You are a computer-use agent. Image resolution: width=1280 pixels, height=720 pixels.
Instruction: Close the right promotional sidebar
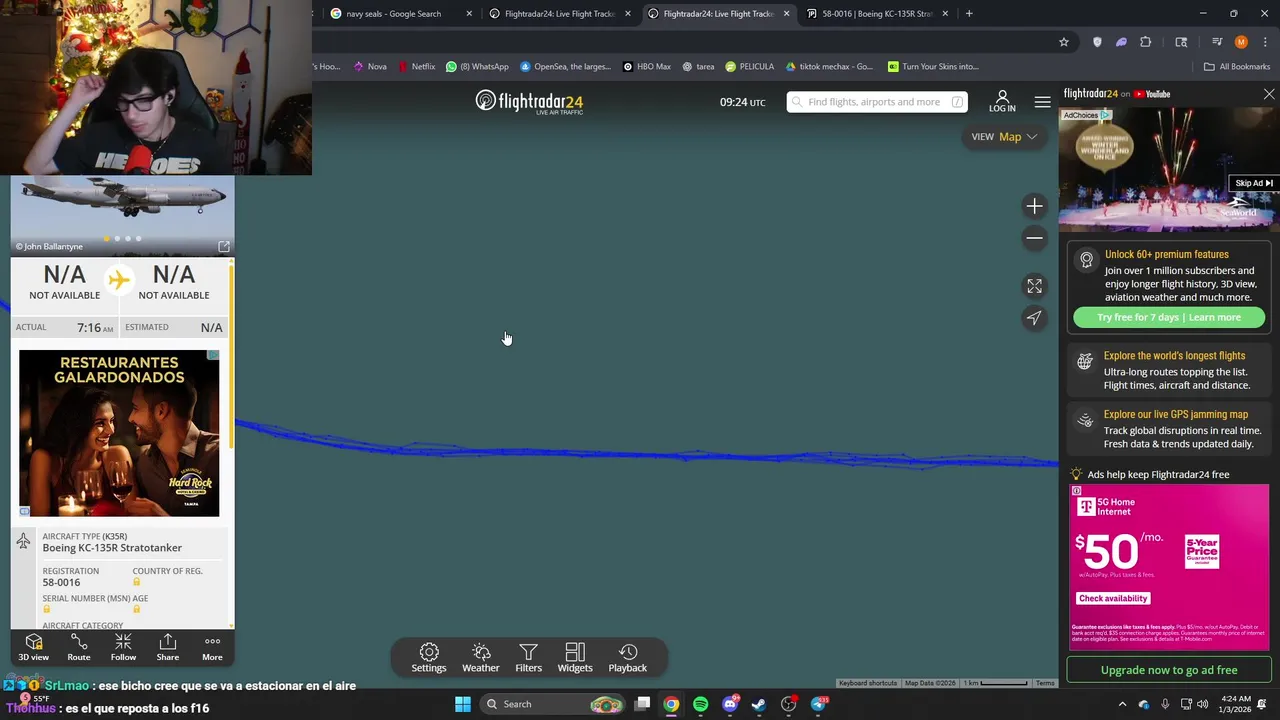(x=1269, y=94)
